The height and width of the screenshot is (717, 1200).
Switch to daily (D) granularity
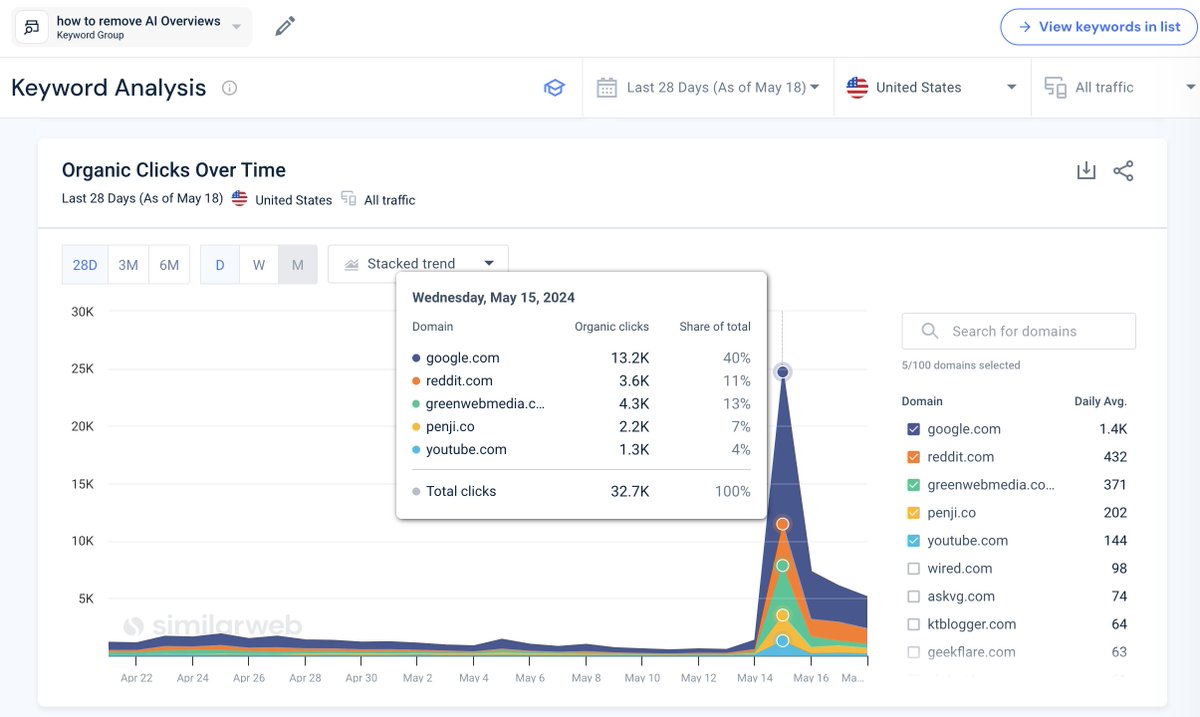tap(220, 265)
